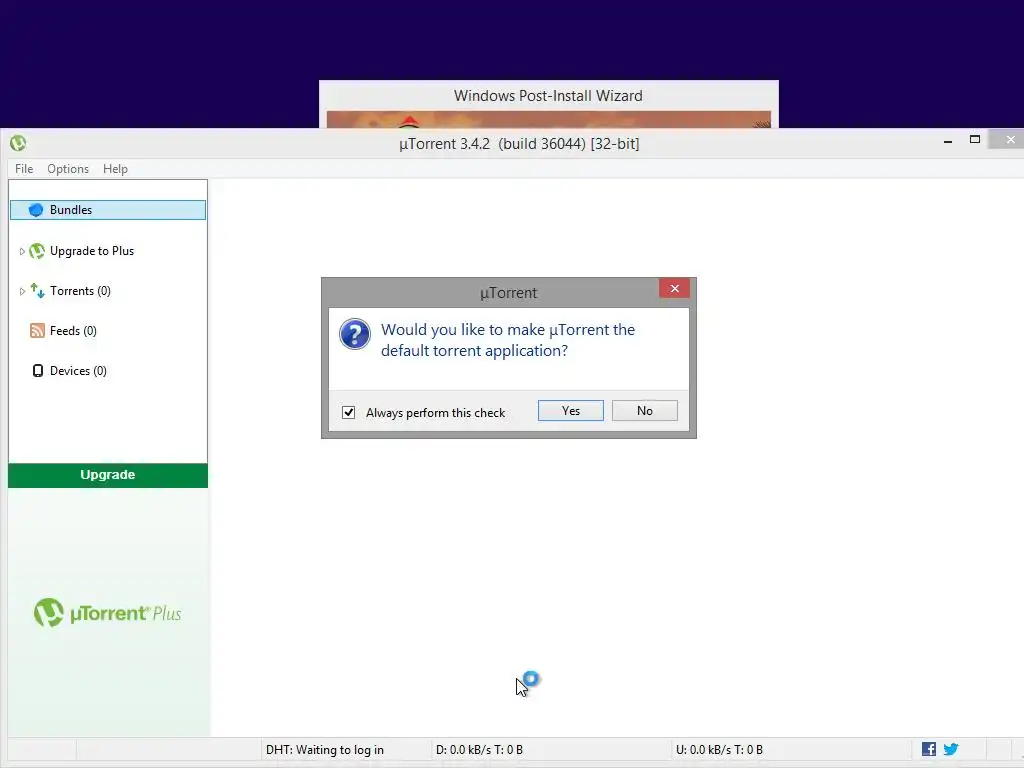Image resolution: width=1024 pixels, height=768 pixels.
Task: Open the Options menu
Action: (x=68, y=168)
